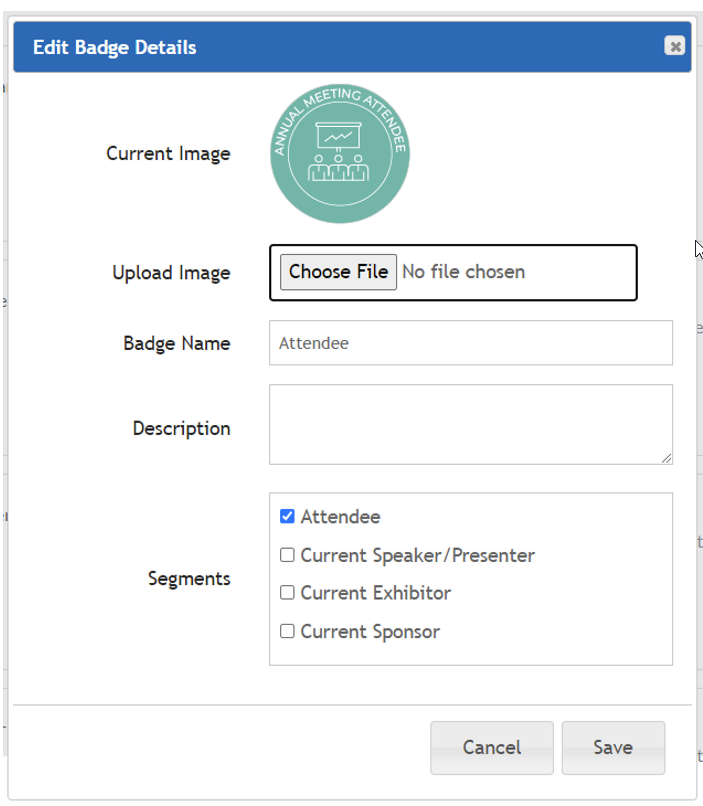Save the badge details
The height and width of the screenshot is (806, 703).
coord(612,747)
